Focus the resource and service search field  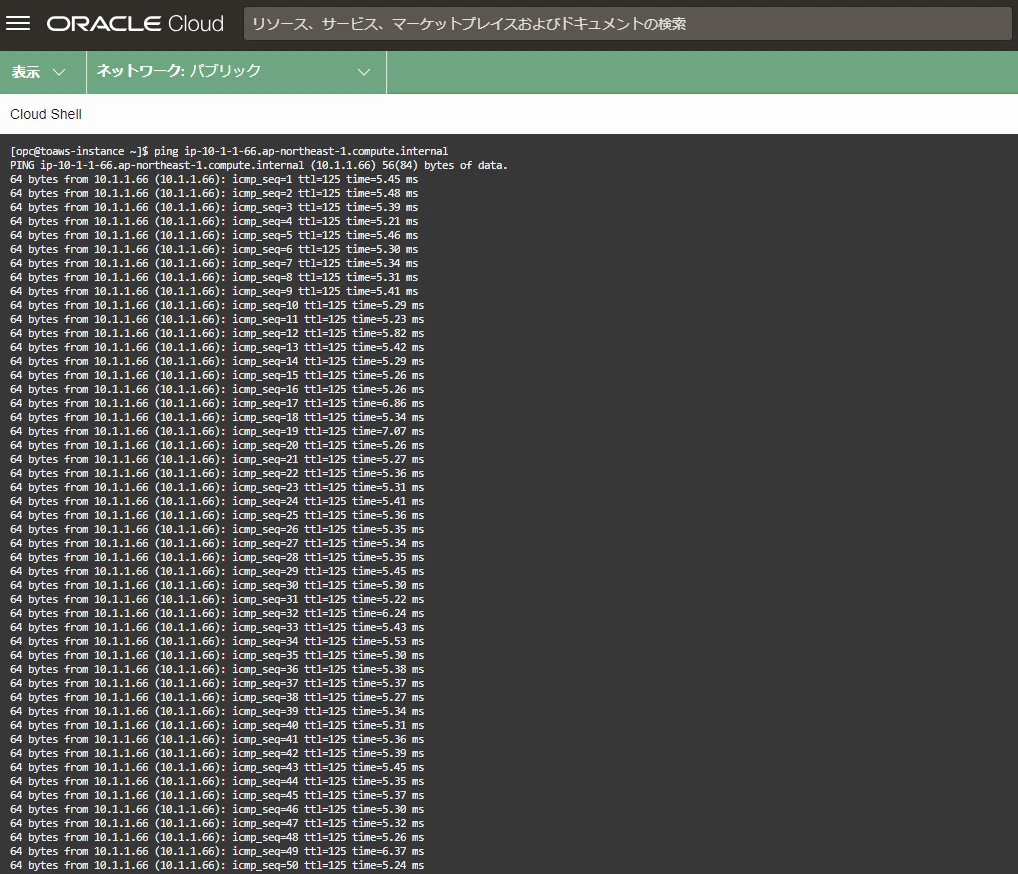pyautogui.click(x=627, y=24)
